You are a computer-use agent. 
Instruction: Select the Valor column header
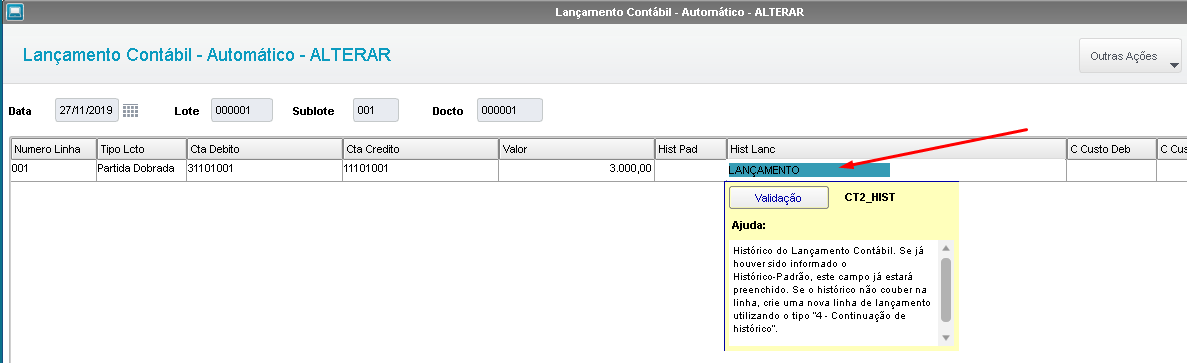click(x=577, y=149)
